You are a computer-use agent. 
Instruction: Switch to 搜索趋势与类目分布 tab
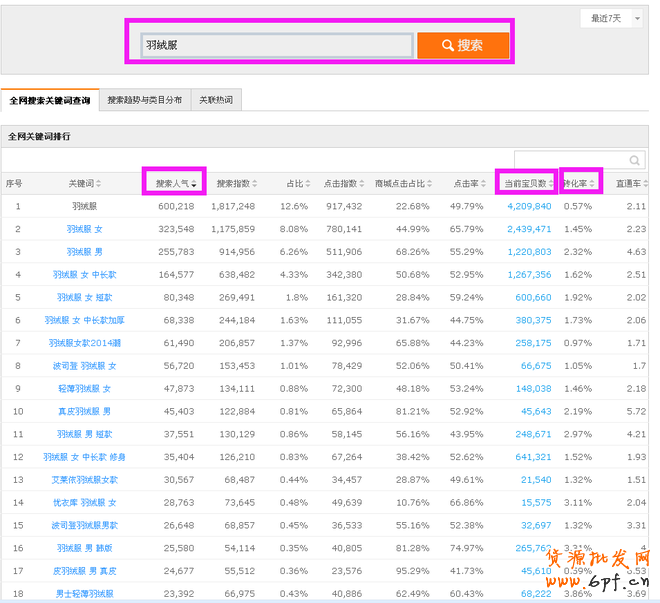(x=145, y=101)
